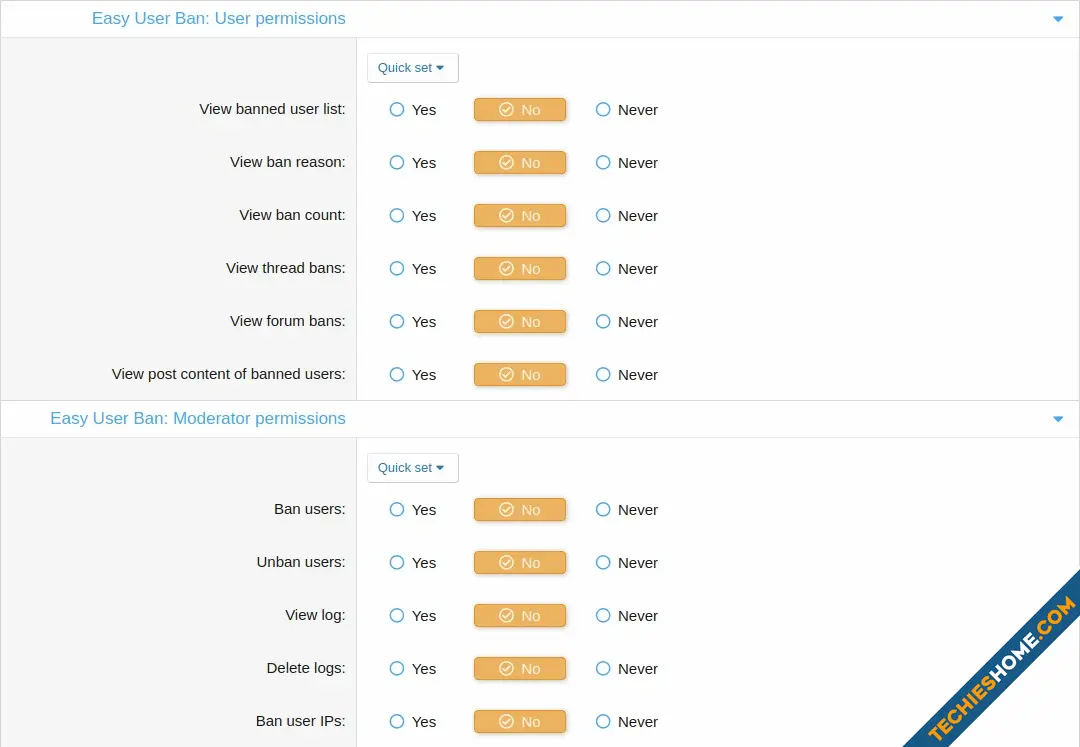This screenshot has width=1080, height=747.
Task: Open Quick set dropdown for User permissions
Action: pos(413,68)
